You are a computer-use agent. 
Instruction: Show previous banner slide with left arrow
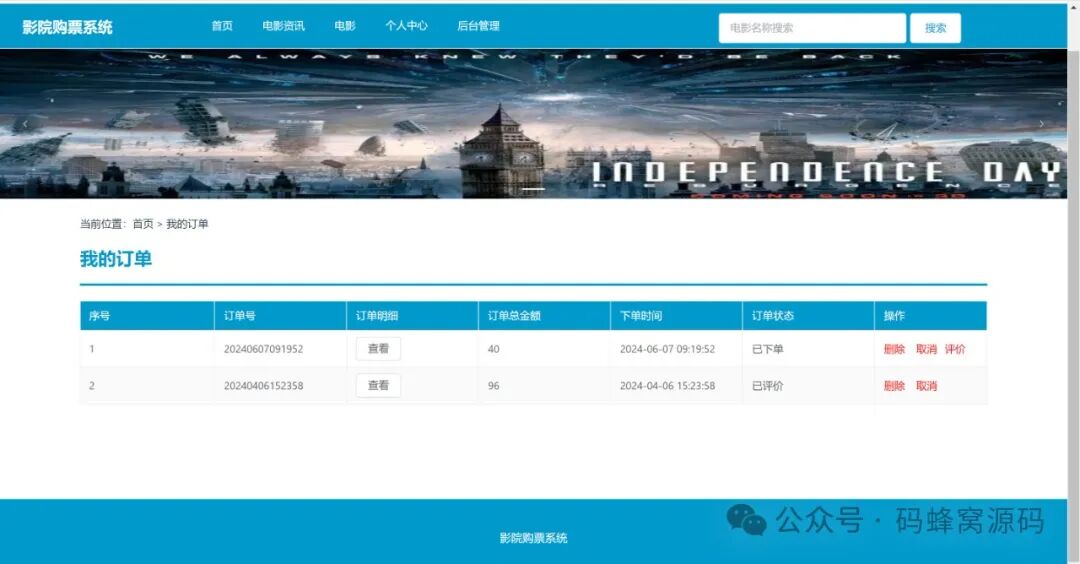coord(25,124)
